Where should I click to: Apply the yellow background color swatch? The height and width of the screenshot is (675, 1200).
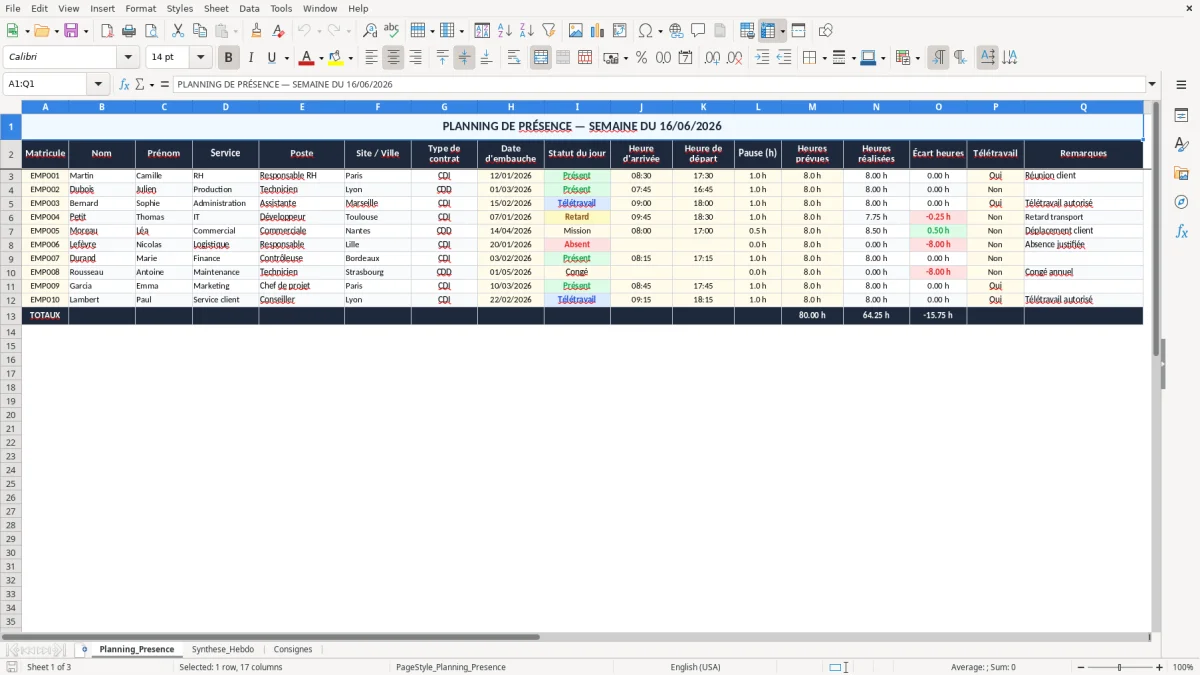click(x=336, y=58)
